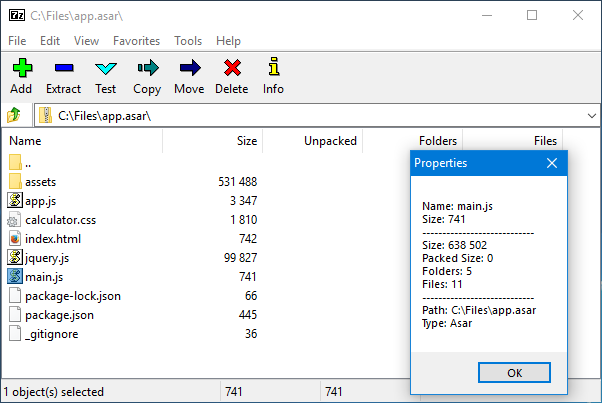The height and width of the screenshot is (403, 602).
Task: Select the assets folder
Action: (x=40, y=182)
